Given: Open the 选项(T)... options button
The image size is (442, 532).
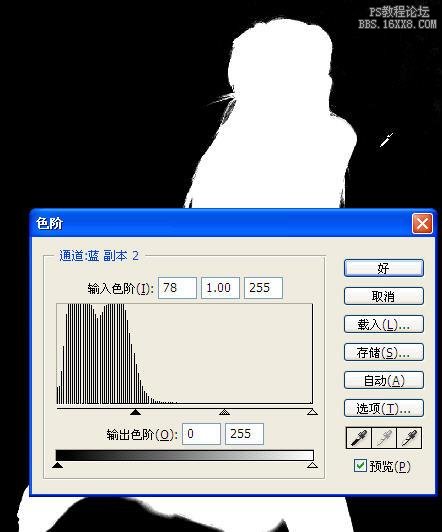Looking at the screenshot, I should 384,408.
